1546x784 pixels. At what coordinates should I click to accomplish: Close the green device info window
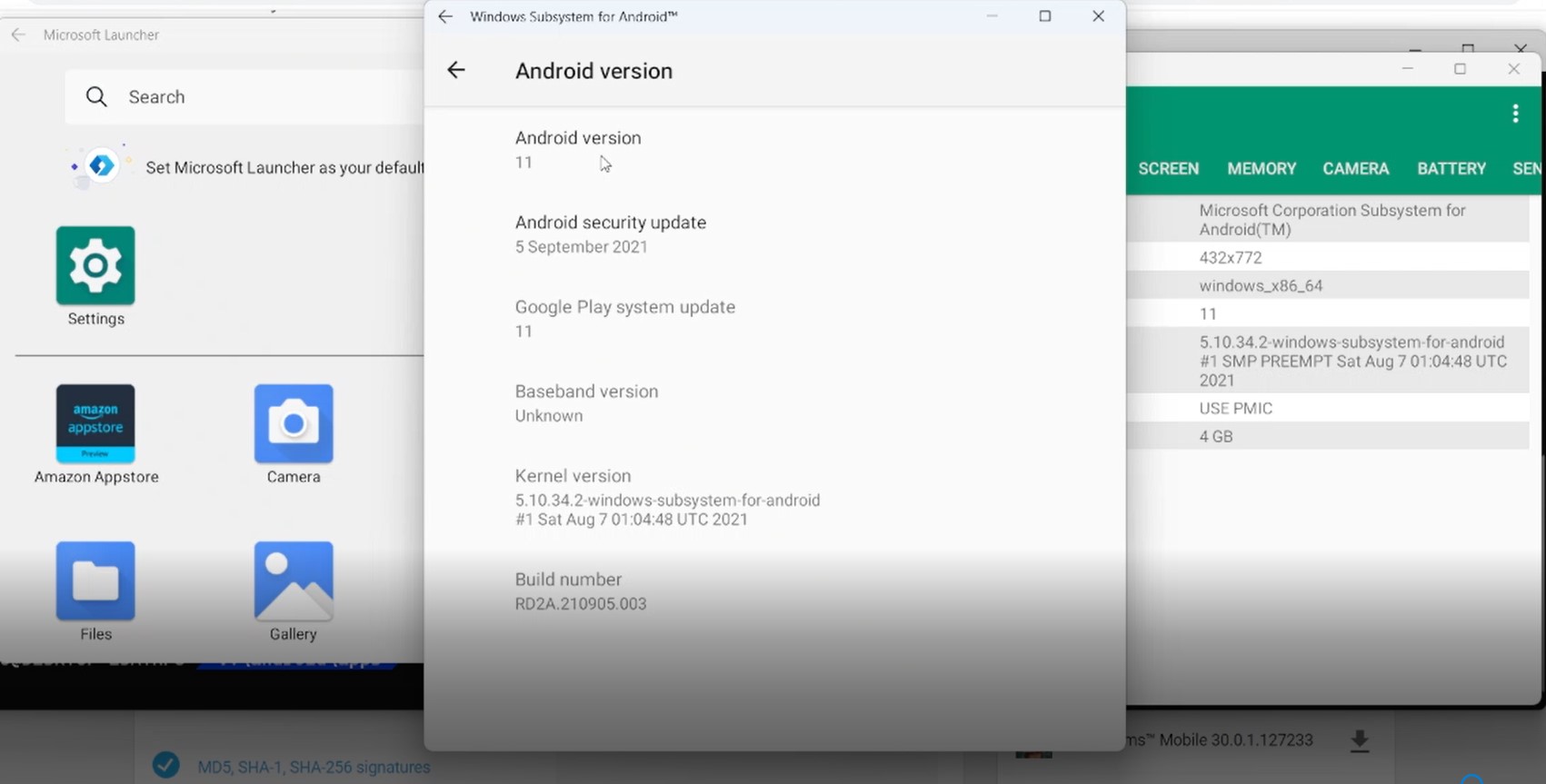[1514, 69]
